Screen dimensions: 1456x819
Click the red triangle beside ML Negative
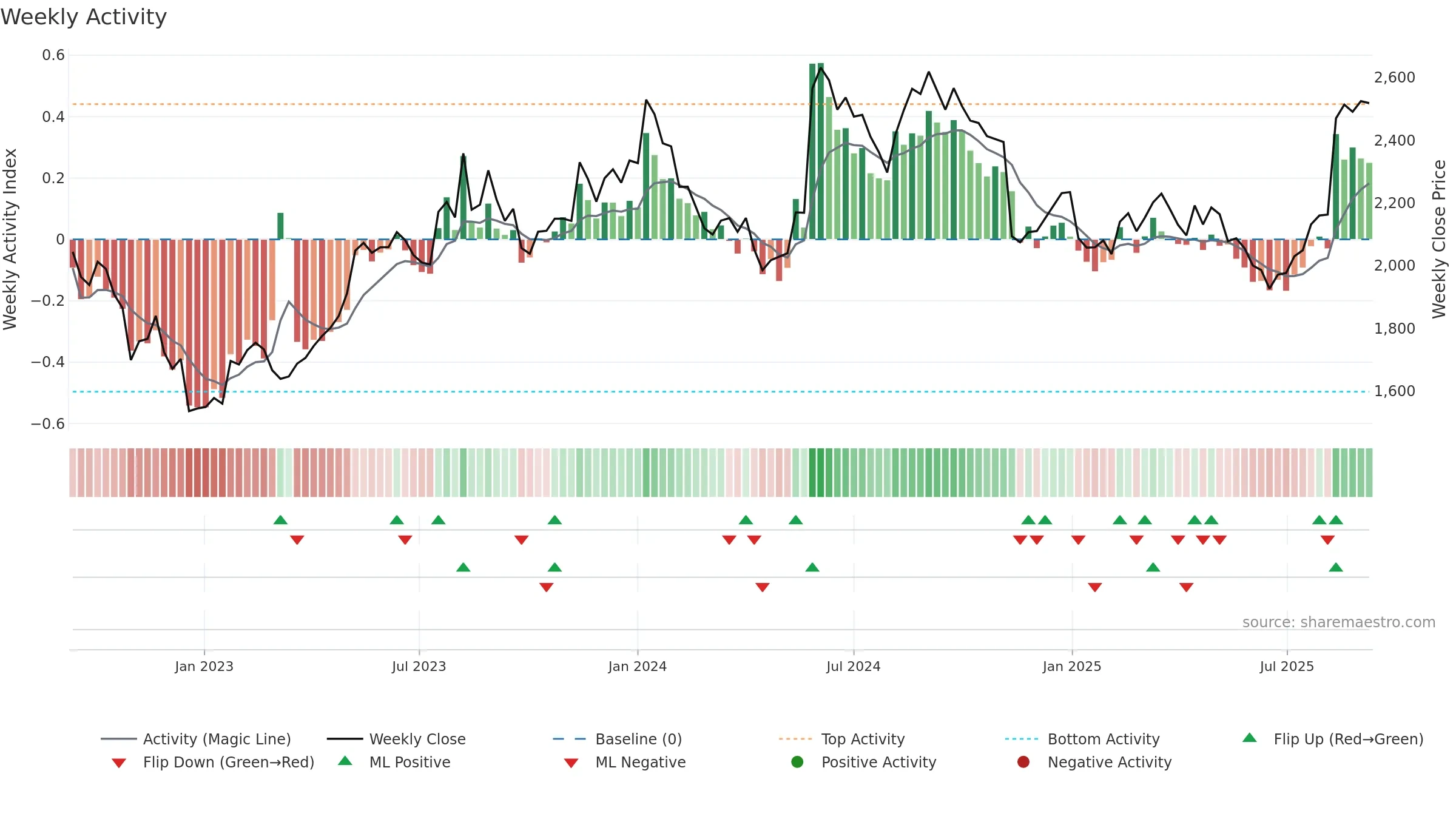click(571, 763)
